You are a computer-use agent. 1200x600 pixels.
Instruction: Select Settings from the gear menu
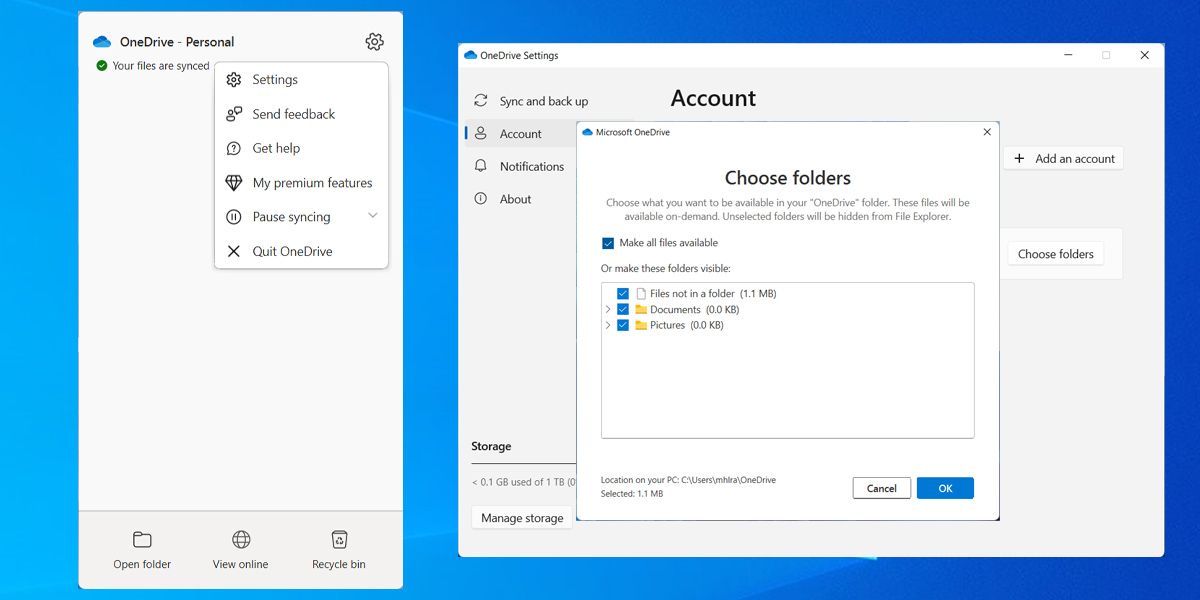275,80
